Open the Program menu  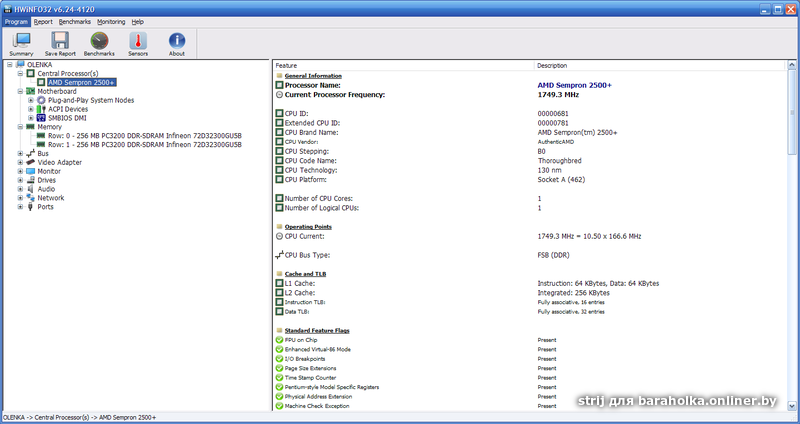tap(16, 22)
